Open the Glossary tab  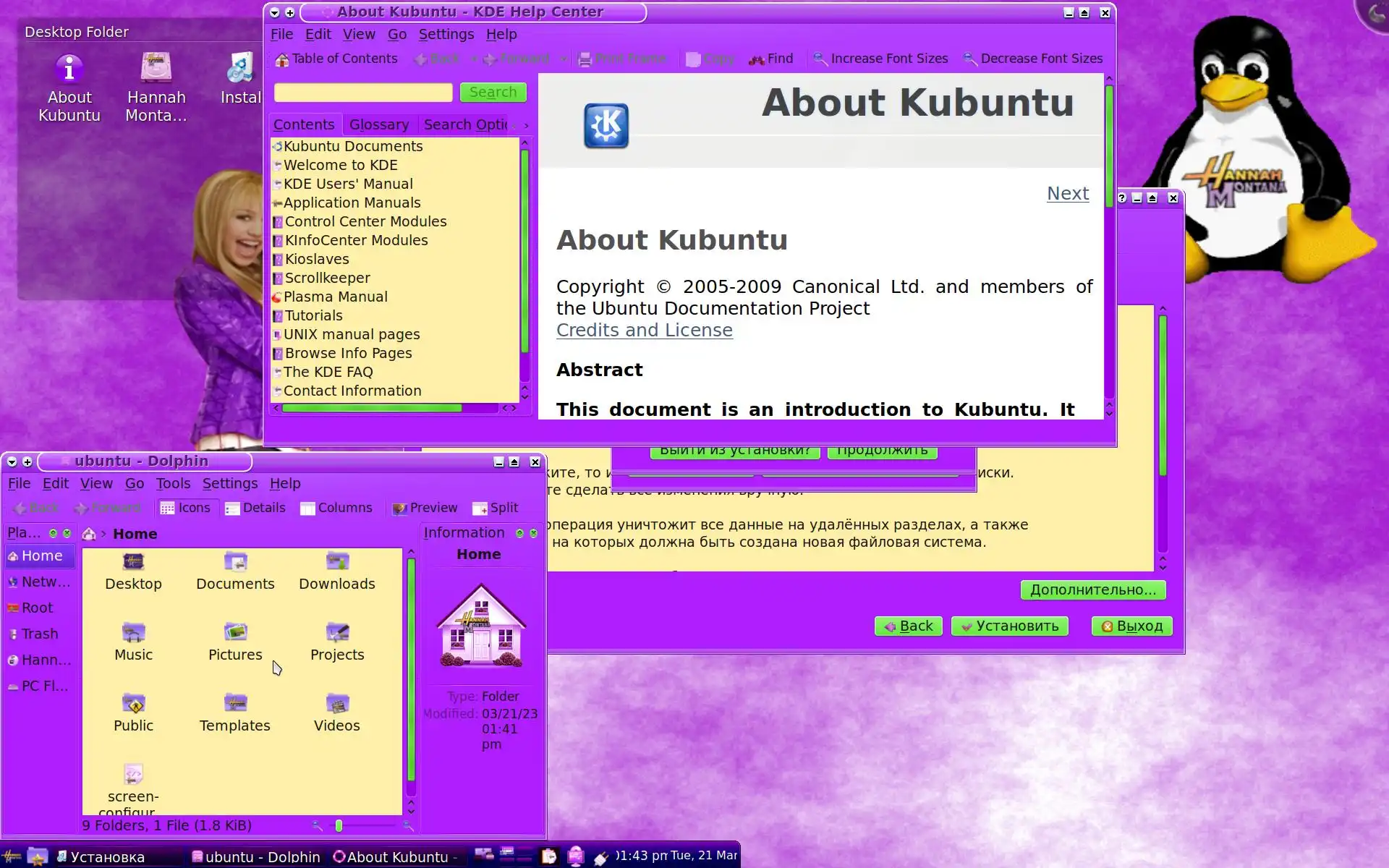click(x=378, y=124)
